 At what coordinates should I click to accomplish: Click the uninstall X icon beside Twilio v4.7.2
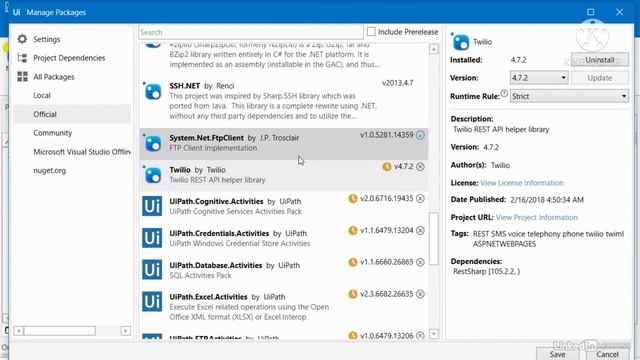click(420, 167)
